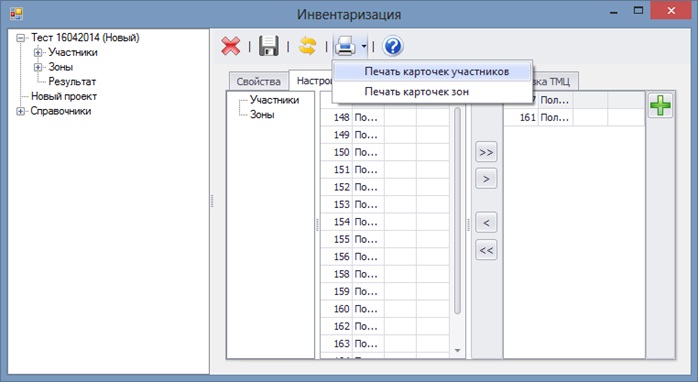The height and width of the screenshot is (382, 698).
Task: Select Справочники label in tree
Action: click(61, 111)
